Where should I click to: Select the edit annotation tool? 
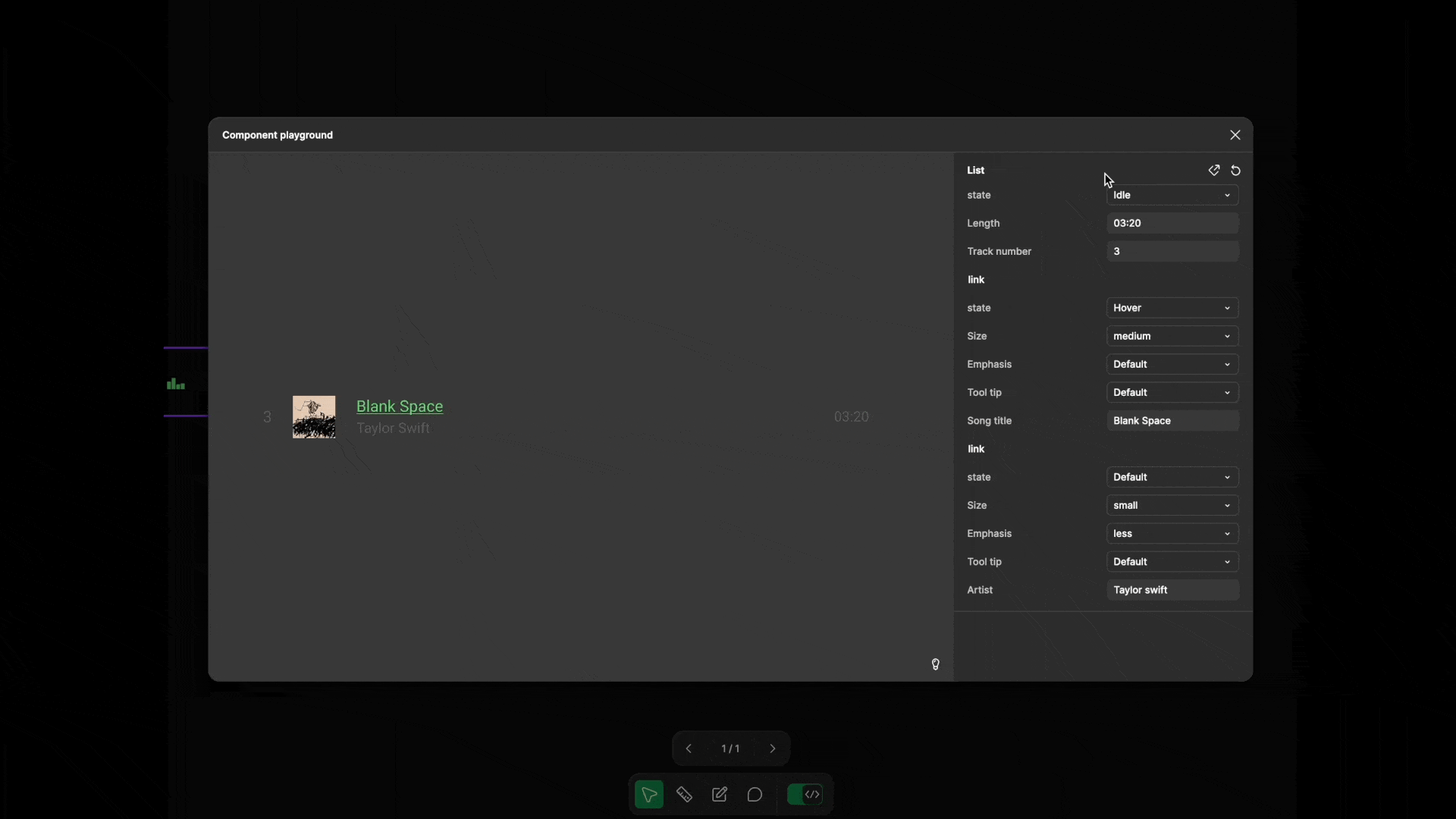pos(720,795)
